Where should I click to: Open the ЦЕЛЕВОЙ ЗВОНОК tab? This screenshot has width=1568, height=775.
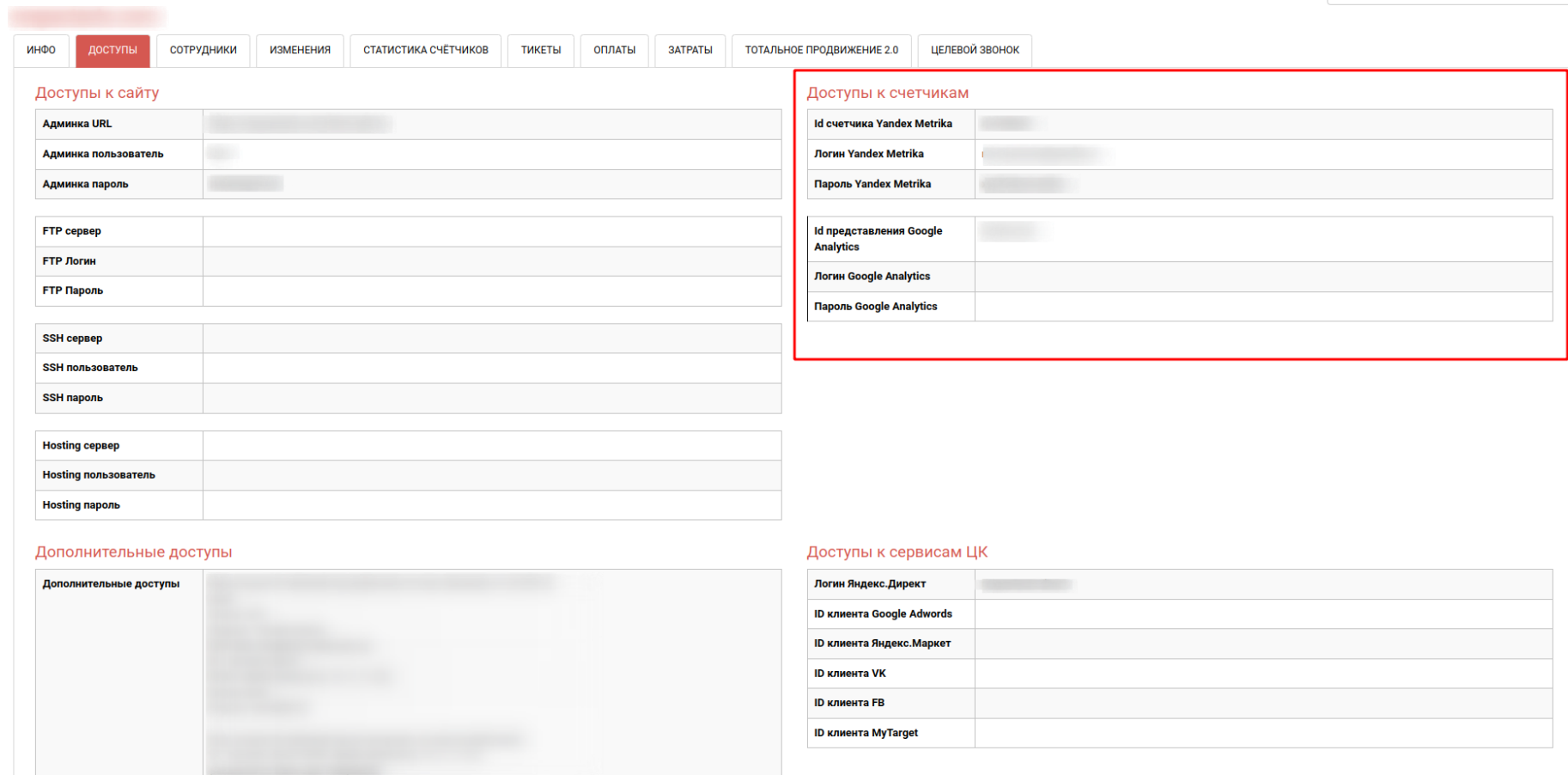[975, 51]
